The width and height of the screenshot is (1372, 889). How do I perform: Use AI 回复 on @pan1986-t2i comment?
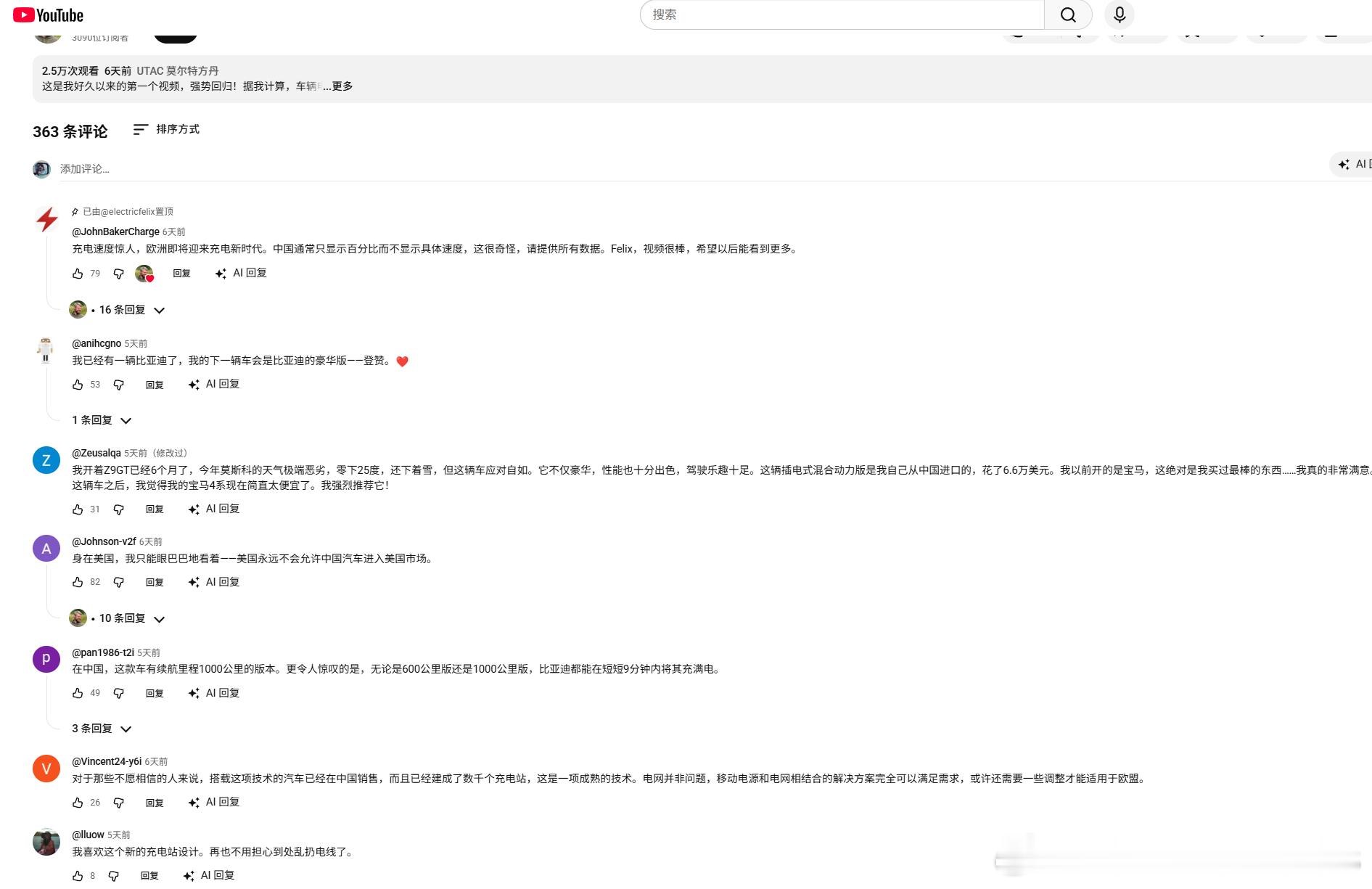pyautogui.click(x=214, y=693)
